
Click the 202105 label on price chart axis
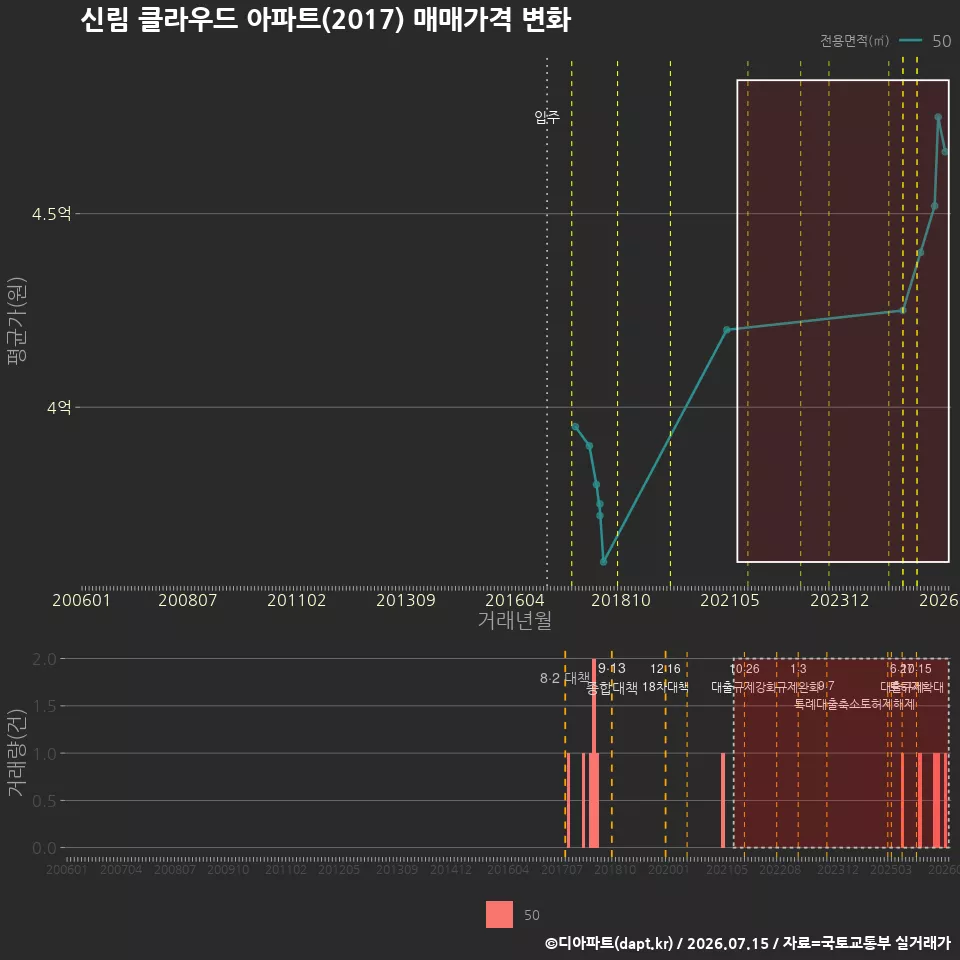pyautogui.click(x=729, y=600)
